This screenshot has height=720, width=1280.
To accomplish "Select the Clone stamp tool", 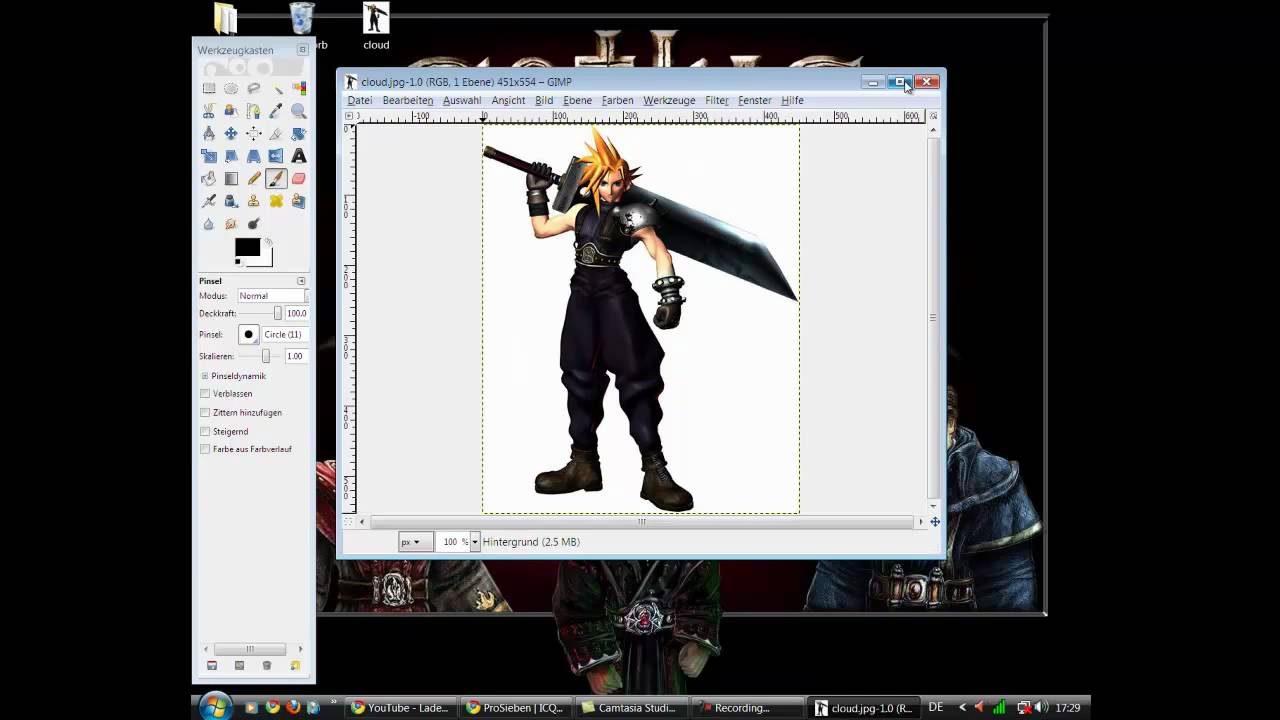I will point(254,201).
